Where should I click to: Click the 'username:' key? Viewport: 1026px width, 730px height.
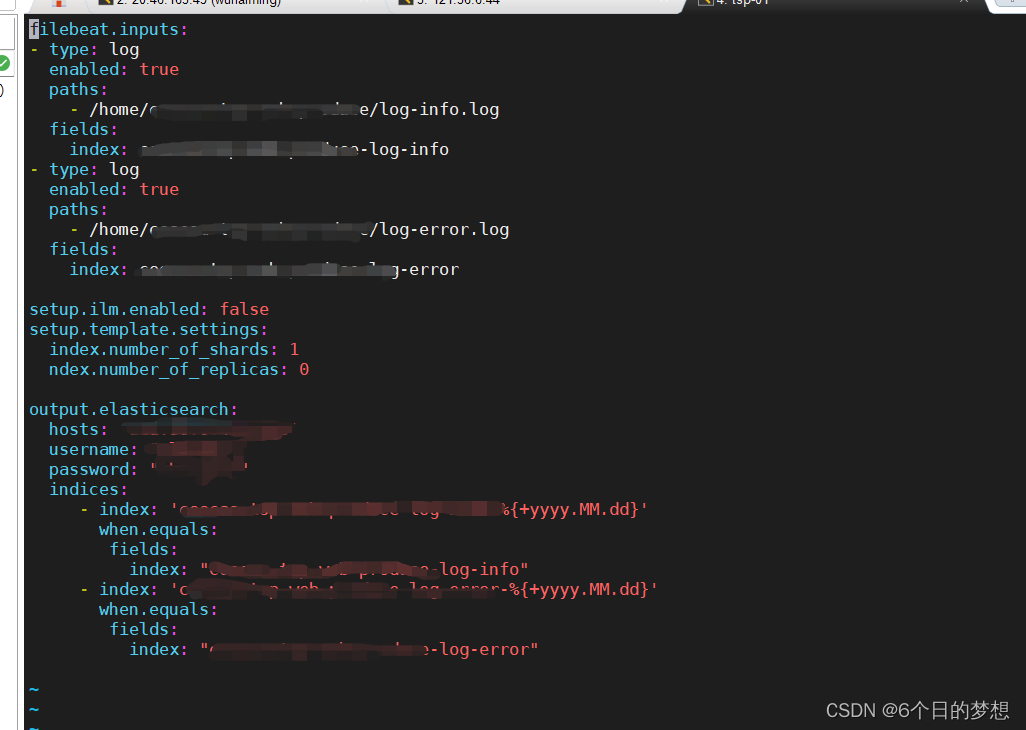(x=94, y=449)
